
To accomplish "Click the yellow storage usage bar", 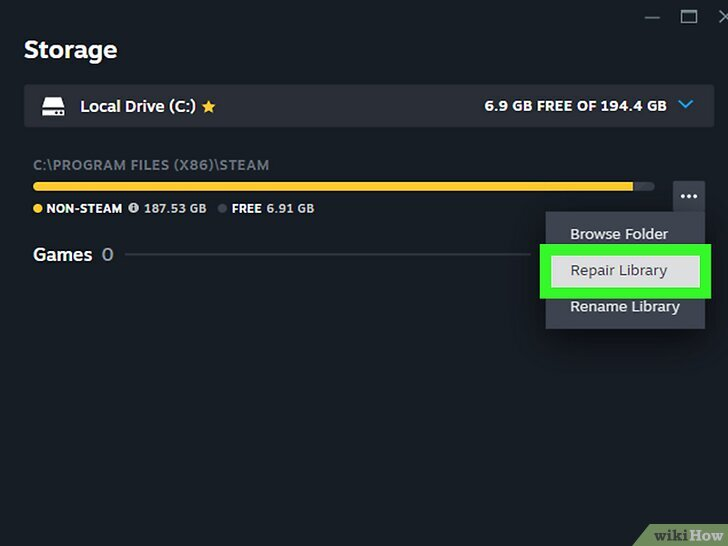I will coord(333,187).
